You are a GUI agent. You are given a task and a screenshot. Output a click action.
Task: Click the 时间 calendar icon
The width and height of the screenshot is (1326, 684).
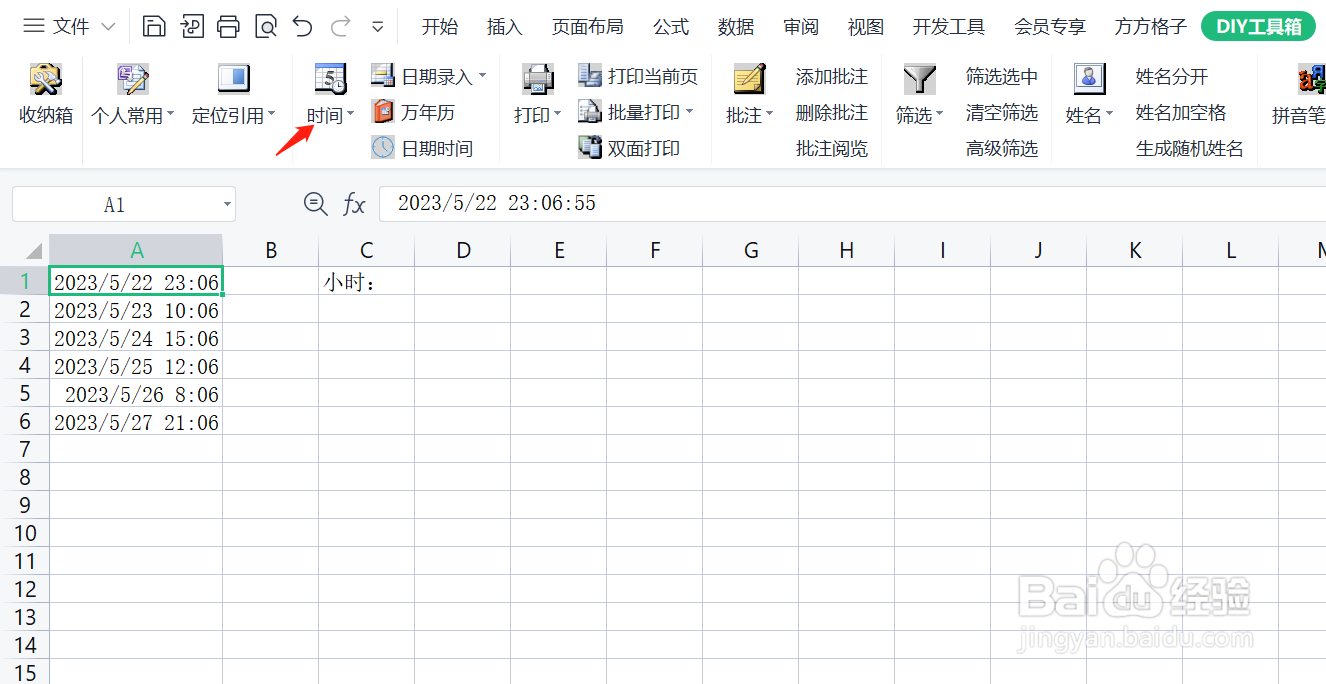pos(330,79)
